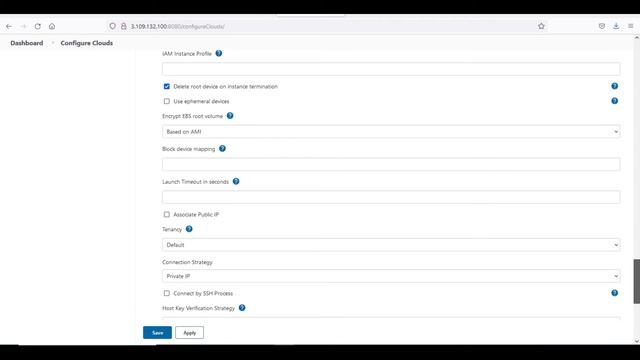Screen dimensions: 640x360
Task: Click the vertical scrollbar thumb
Action: click(636, 281)
